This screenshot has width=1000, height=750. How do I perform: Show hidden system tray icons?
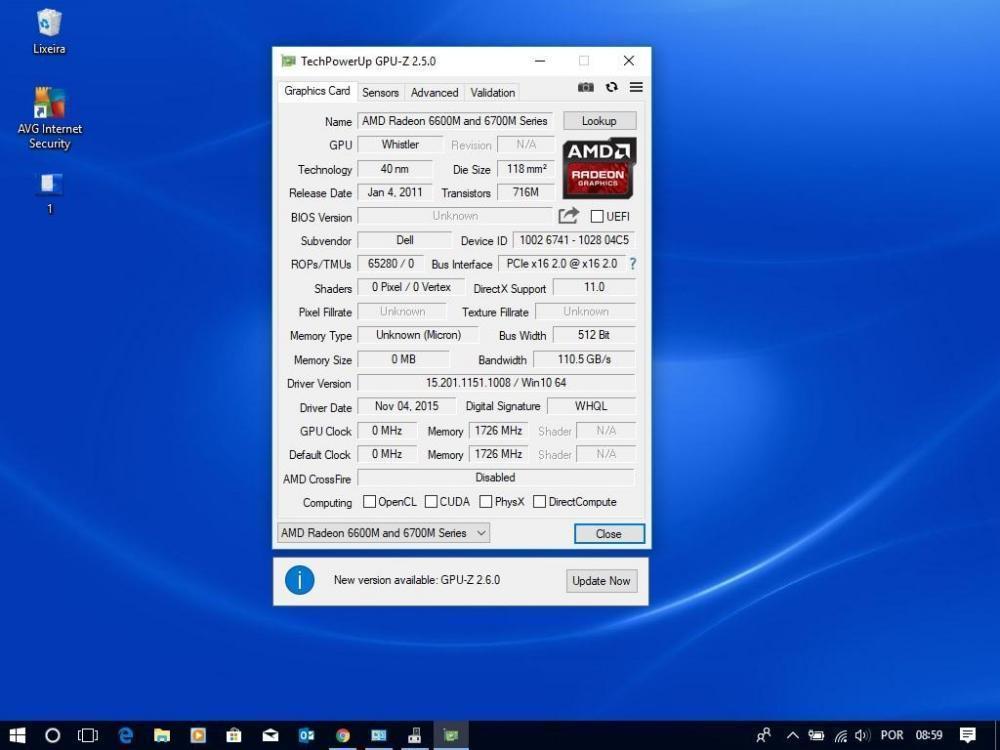pos(793,735)
